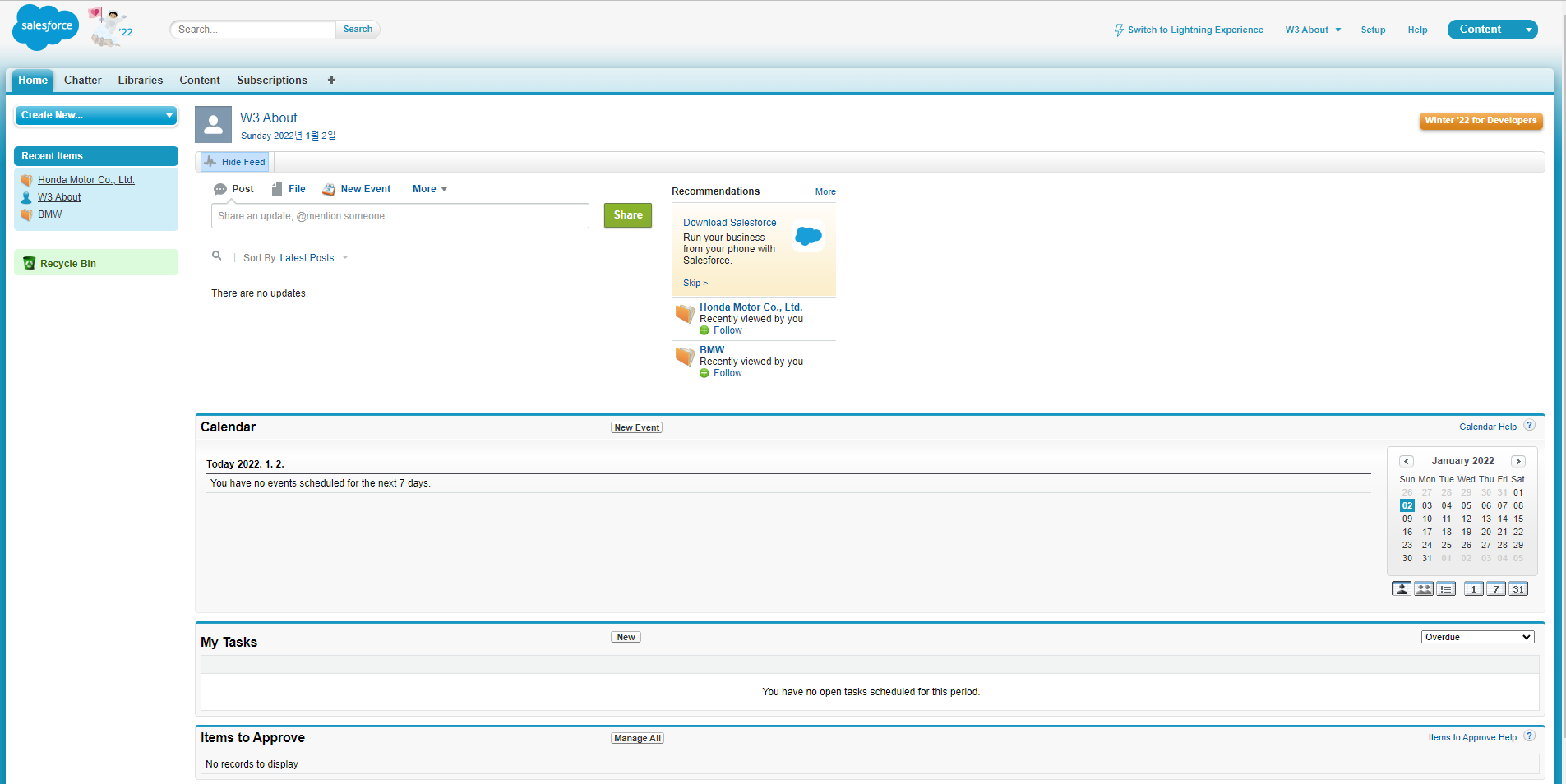Click Winter '22 for Developers button

tap(1481, 121)
